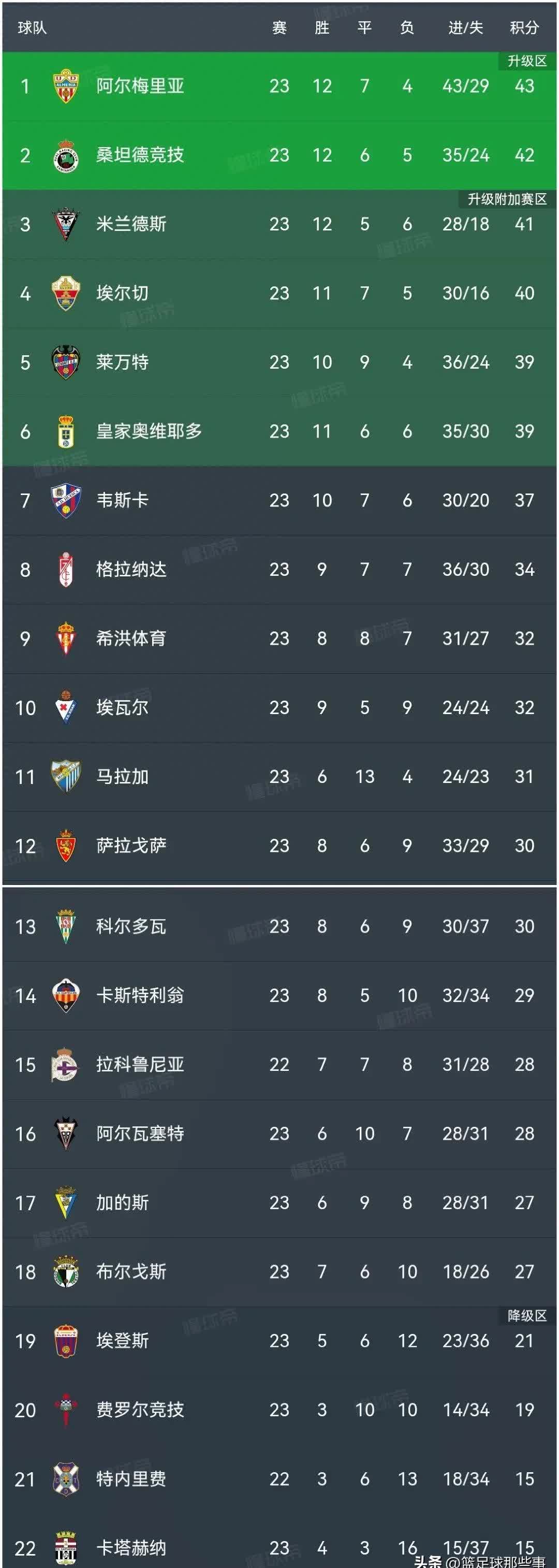Select the 韦斯卡 team crest
This screenshot has width=559, height=1568.
tap(66, 500)
